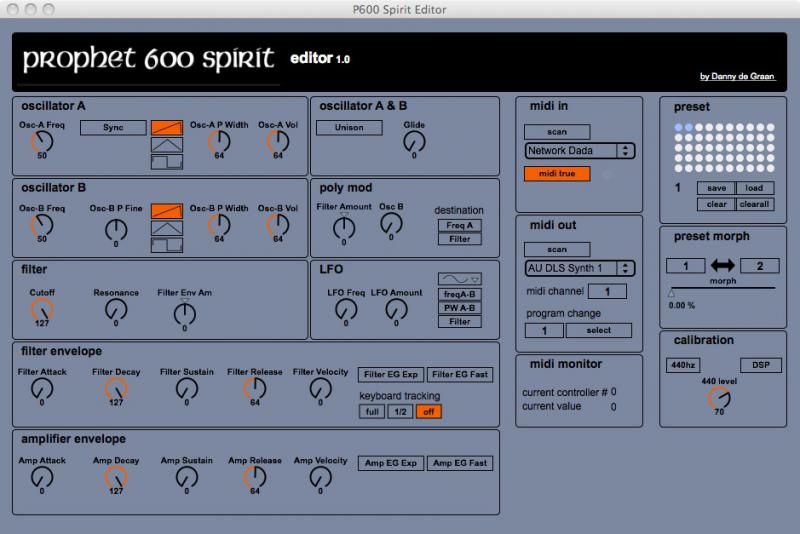Select pulse waveform for oscillator A
The image size is (800, 534).
pyautogui.click(x=167, y=162)
